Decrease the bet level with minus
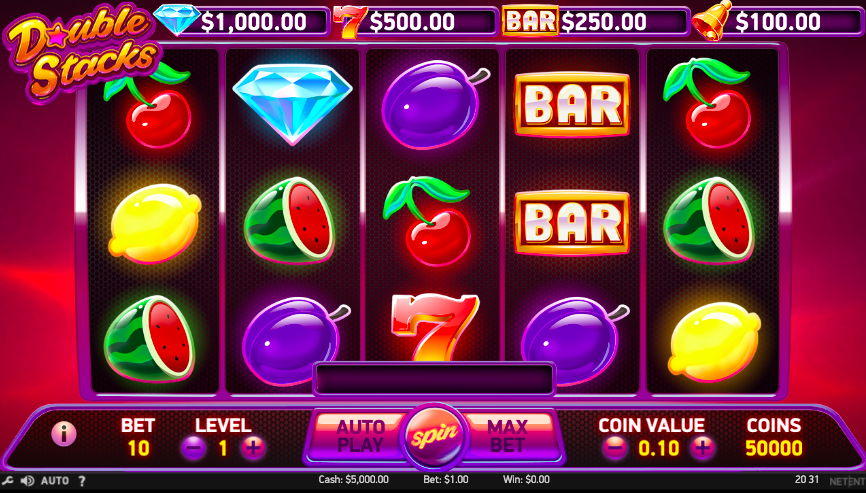Screen dimensions: 866x493 193,448
